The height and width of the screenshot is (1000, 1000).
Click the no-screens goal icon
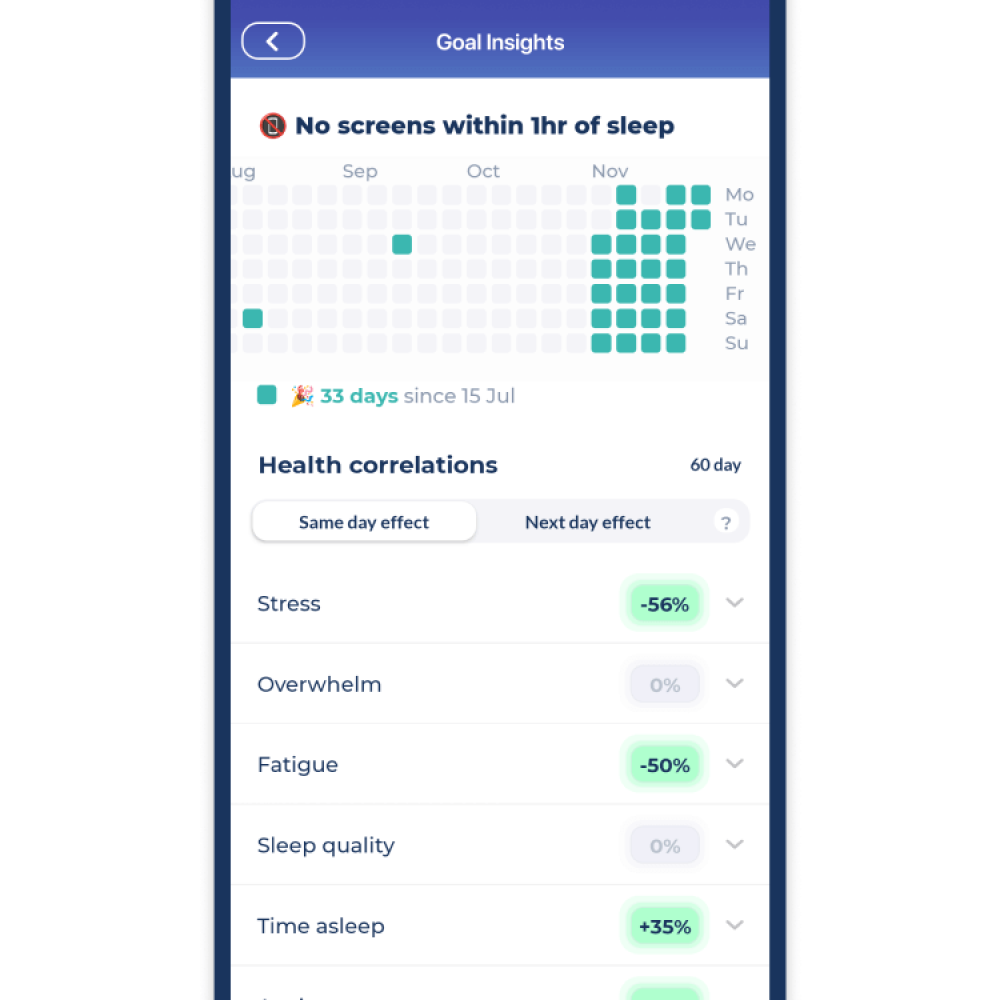click(272, 125)
